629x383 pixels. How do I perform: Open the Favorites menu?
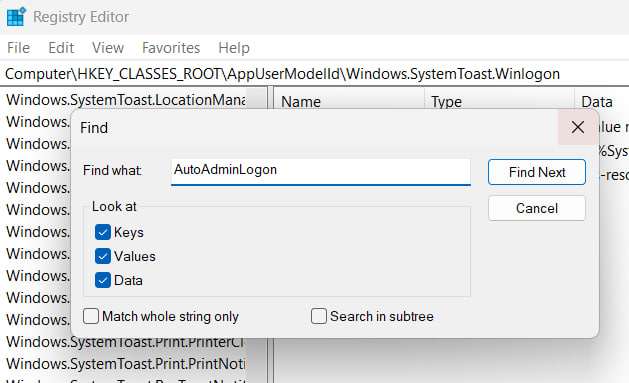[171, 48]
